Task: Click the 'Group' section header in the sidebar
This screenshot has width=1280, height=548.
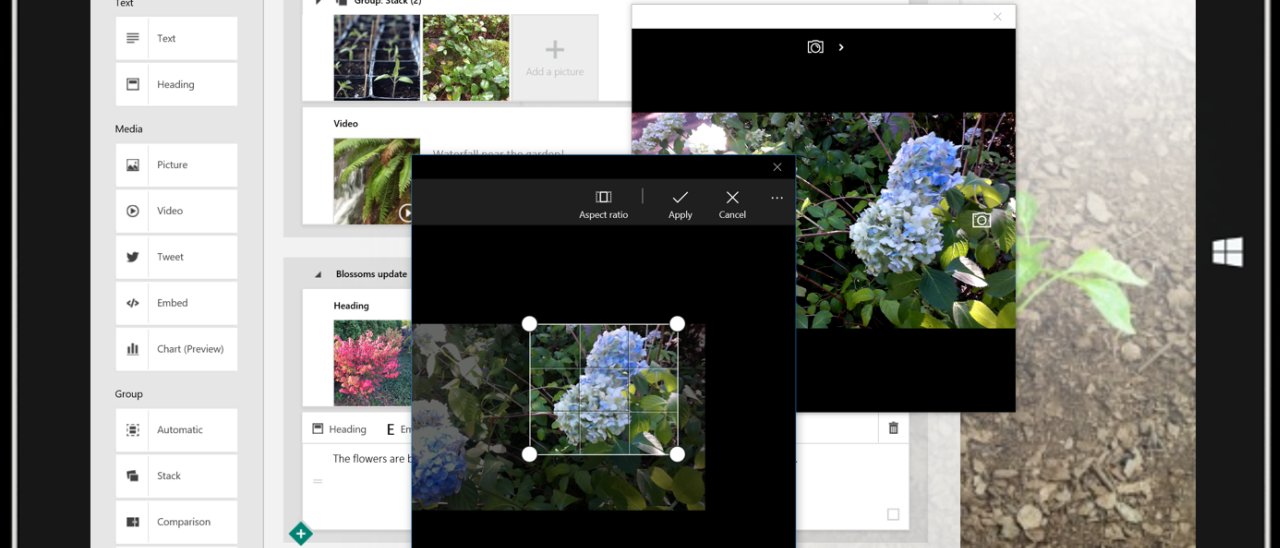Action: 129,394
